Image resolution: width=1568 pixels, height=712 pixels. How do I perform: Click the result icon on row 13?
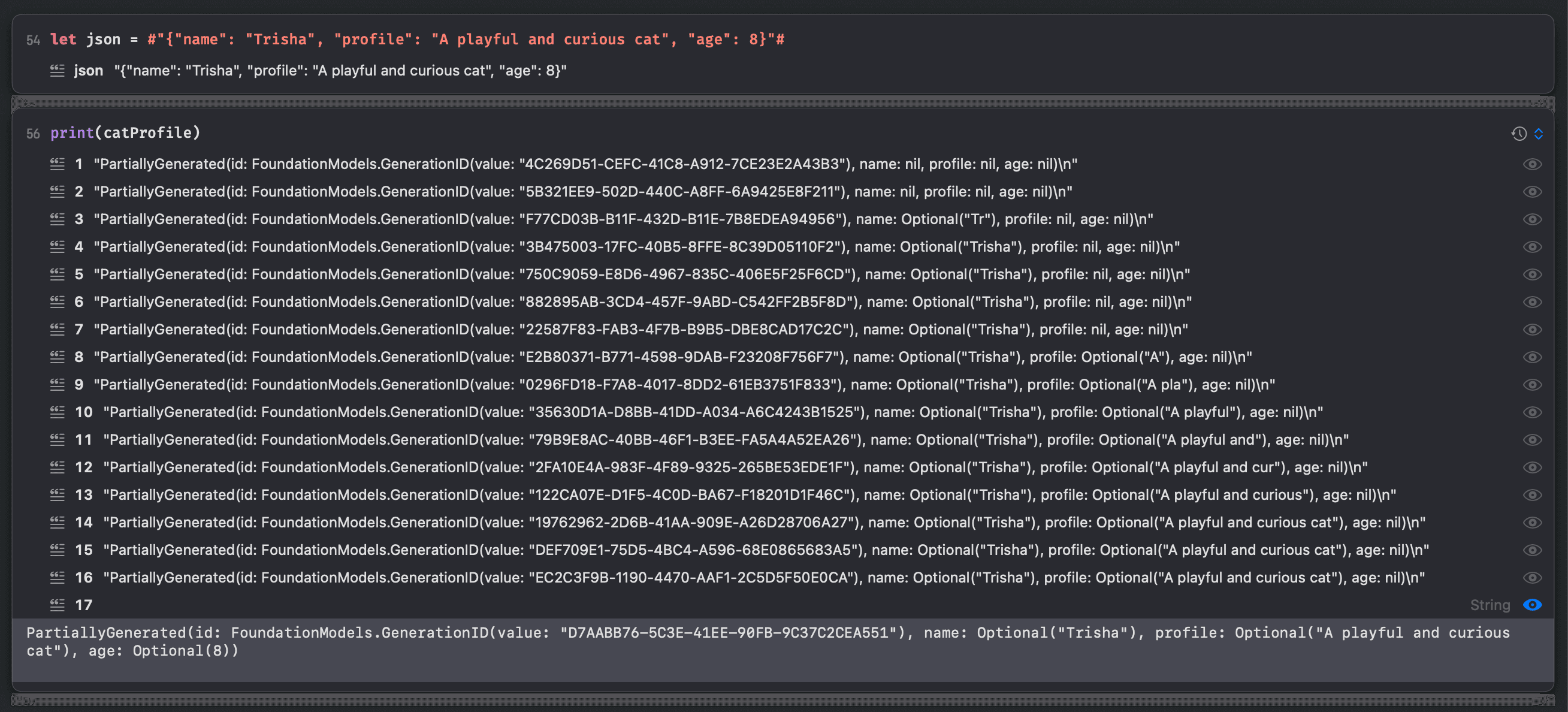[57, 494]
